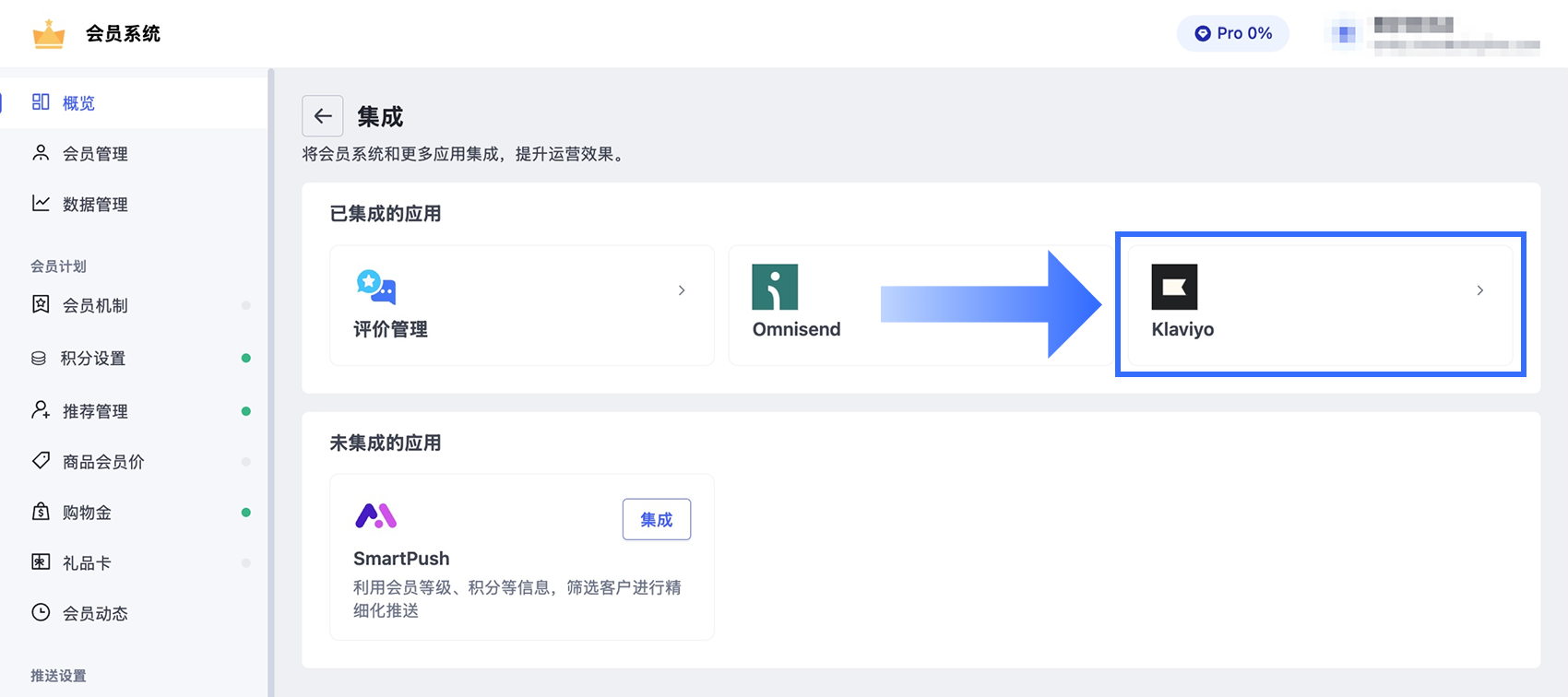Click the 积分设置 coins icon
Viewport: 1568px width, 697px height.
coord(39,358)
